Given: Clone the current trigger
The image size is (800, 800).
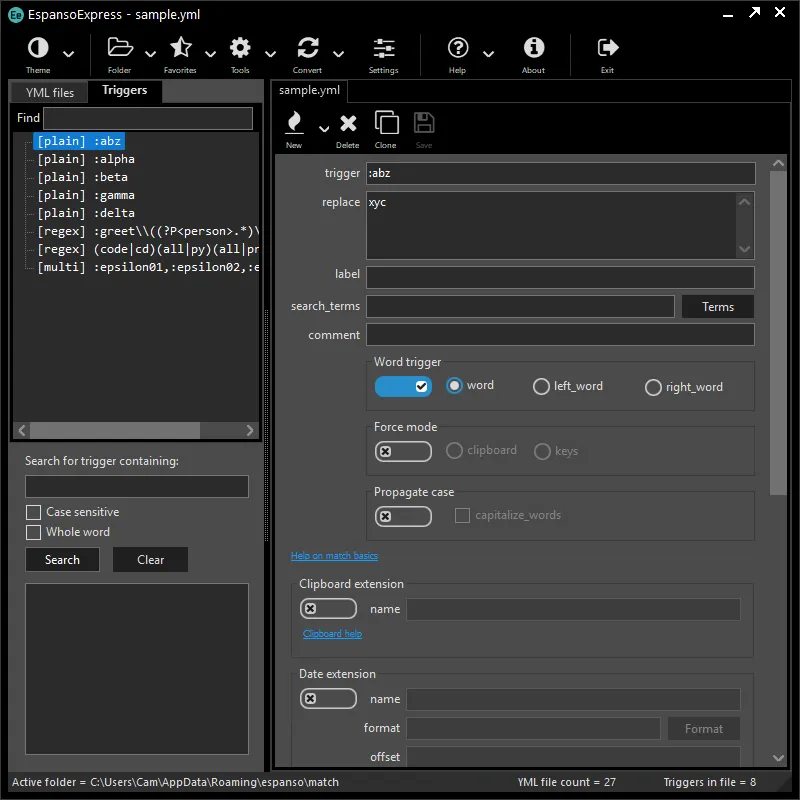Looking at the screenshot, I should [x=386, y=123].
